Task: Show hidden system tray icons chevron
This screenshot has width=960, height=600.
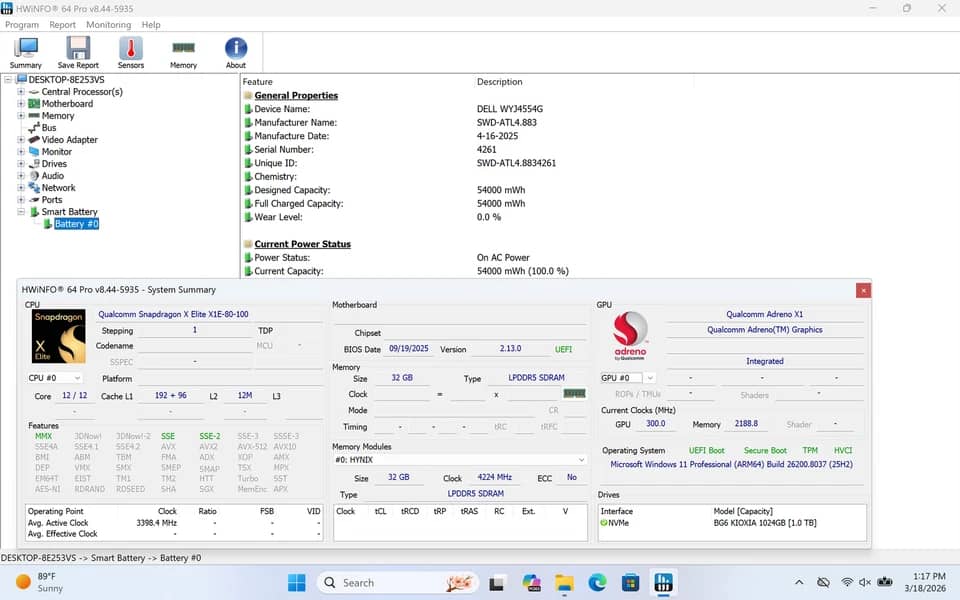Action: click(x=799, y=583)
